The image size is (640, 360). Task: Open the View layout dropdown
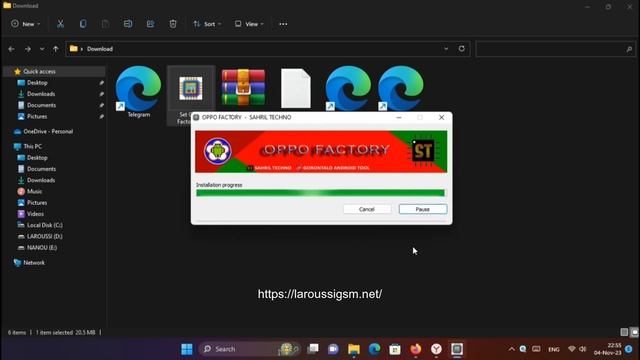pos(249,24)
